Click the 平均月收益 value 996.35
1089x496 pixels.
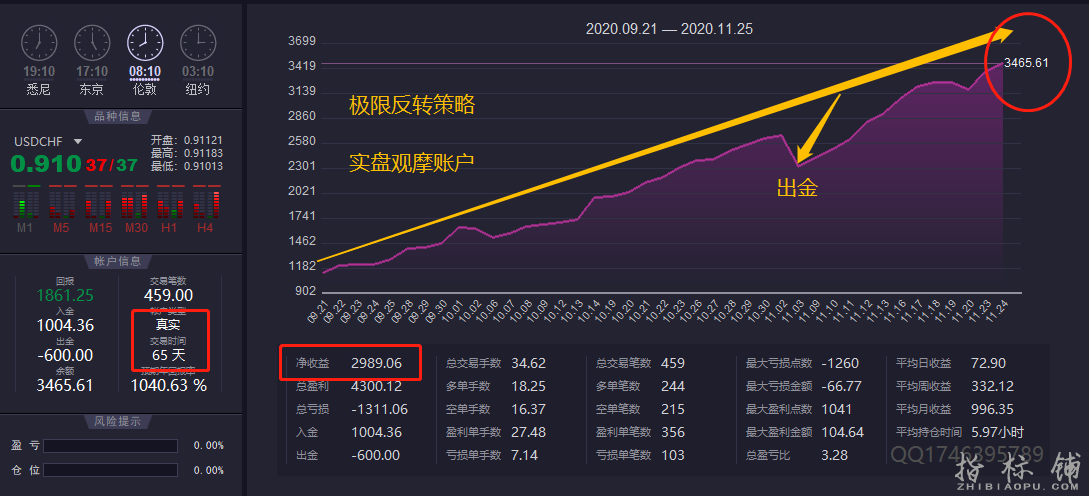tap(992, 408)
